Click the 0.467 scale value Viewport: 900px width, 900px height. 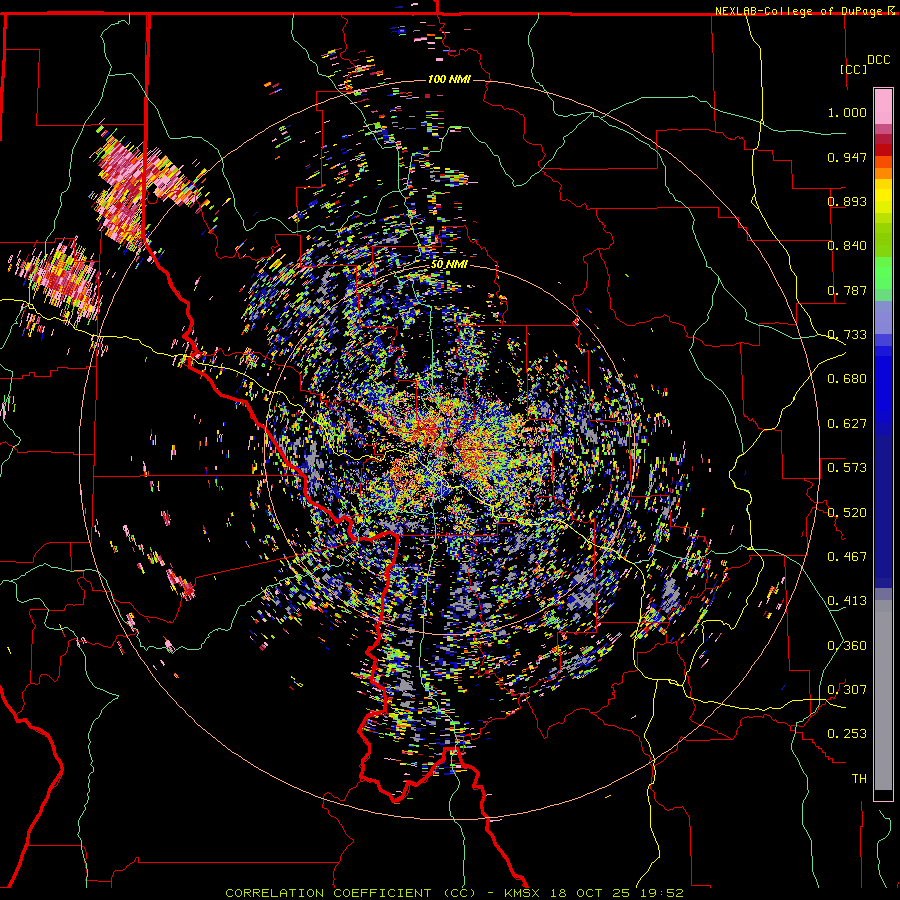[847, 557]
